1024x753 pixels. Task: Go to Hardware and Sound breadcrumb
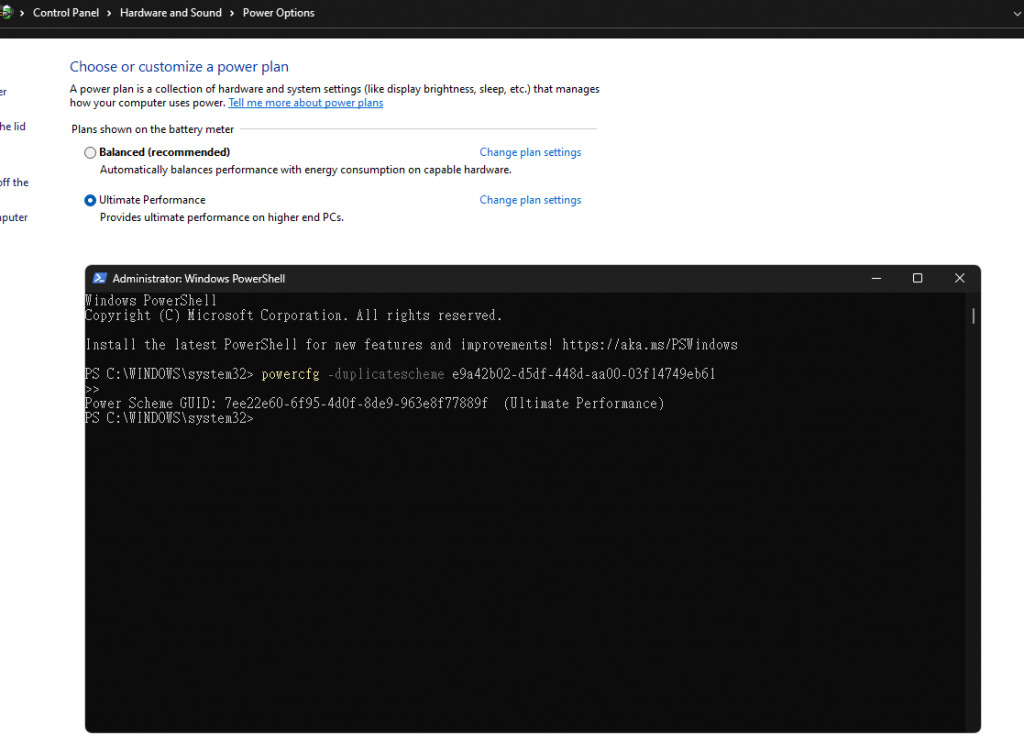(170, 12)
